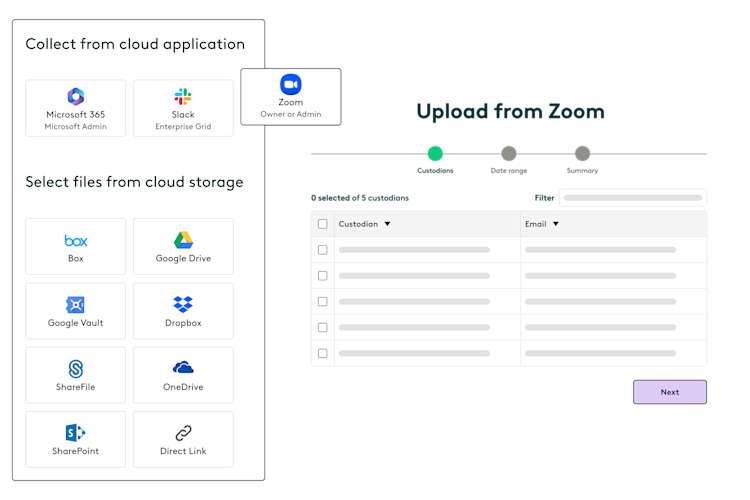Check the fourth custodian row checkbox
Image resolution: width=750 pixels, height=500 pixels.
[323, 327]
